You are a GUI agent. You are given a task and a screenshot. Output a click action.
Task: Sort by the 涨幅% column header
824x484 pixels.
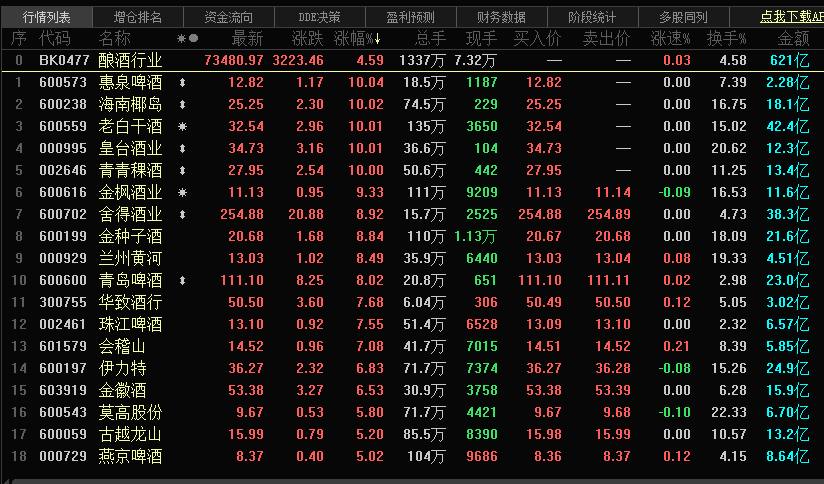357,38
